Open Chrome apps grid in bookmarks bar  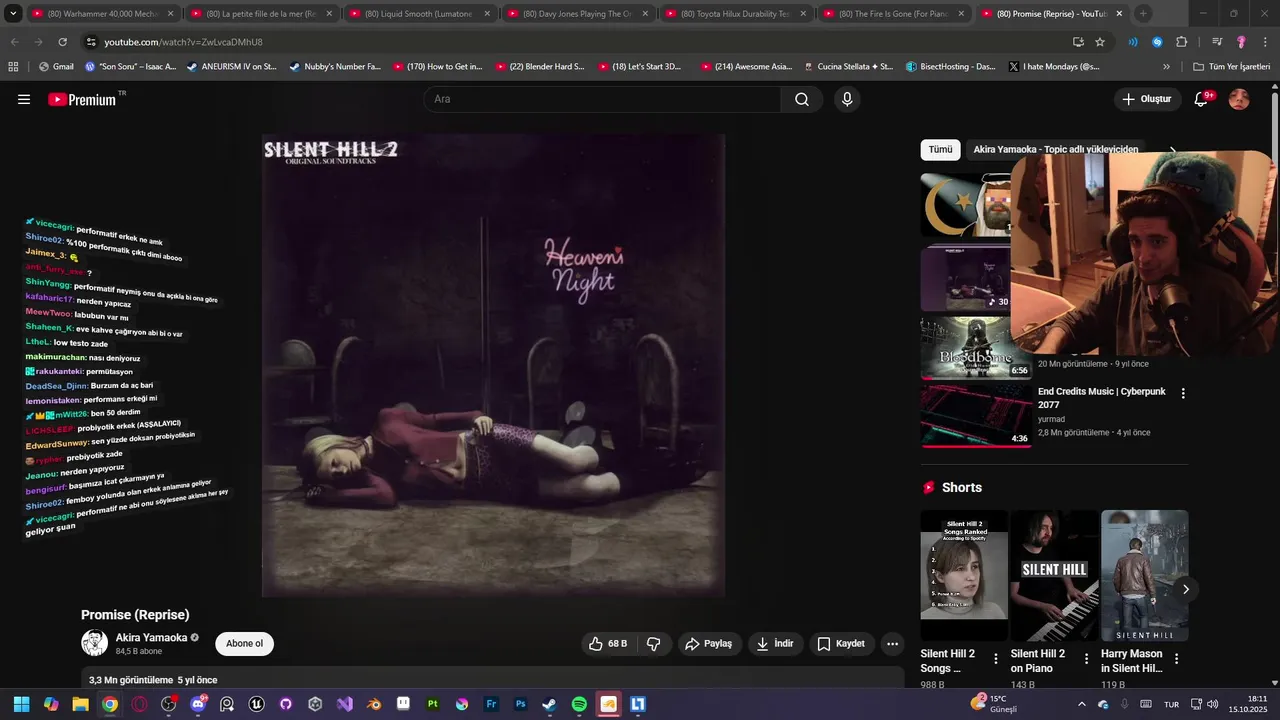[x=13, y=66]
